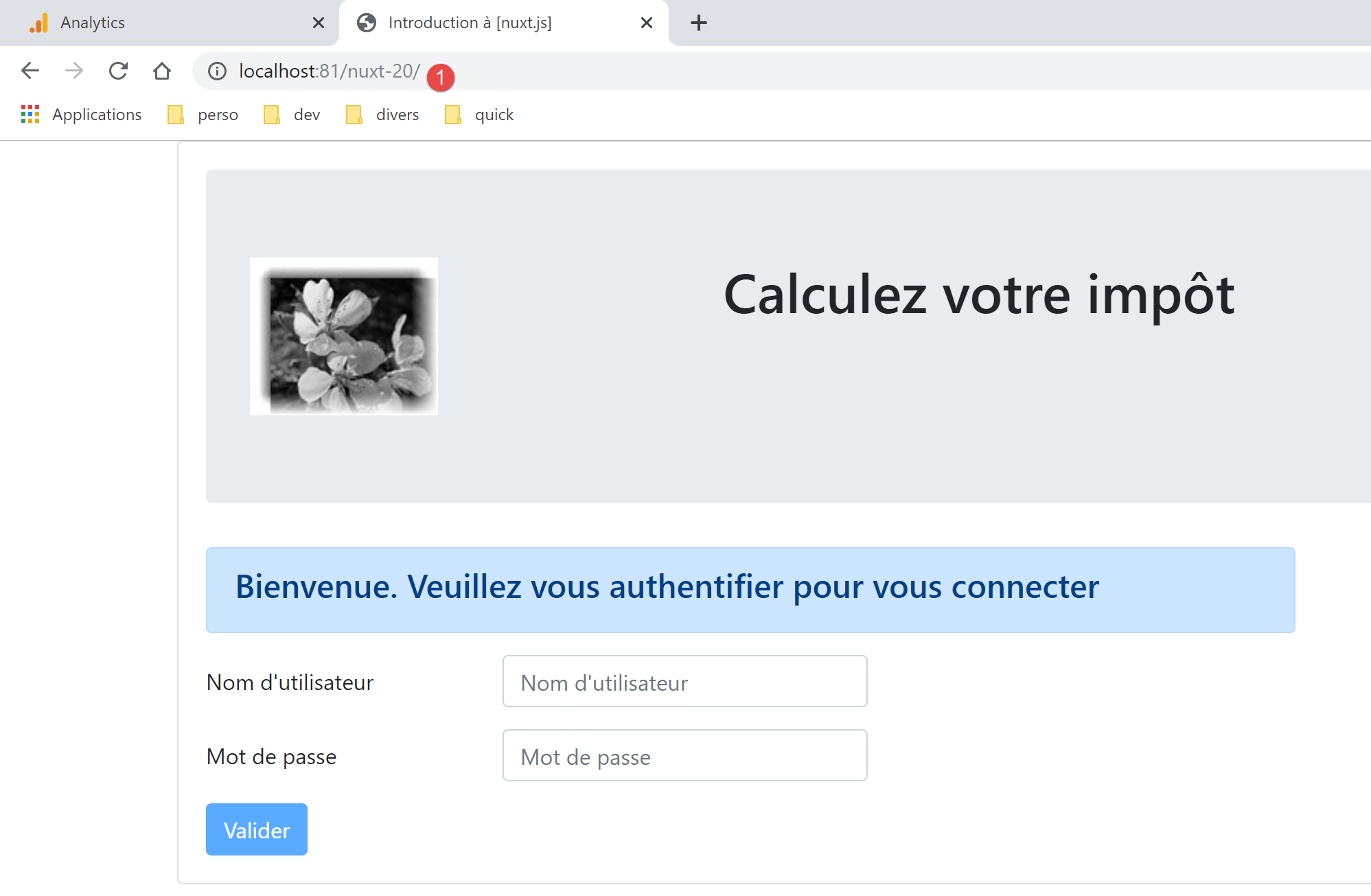
Task: Open the perso bookmarks folder
Action: [x=204, y=115]
